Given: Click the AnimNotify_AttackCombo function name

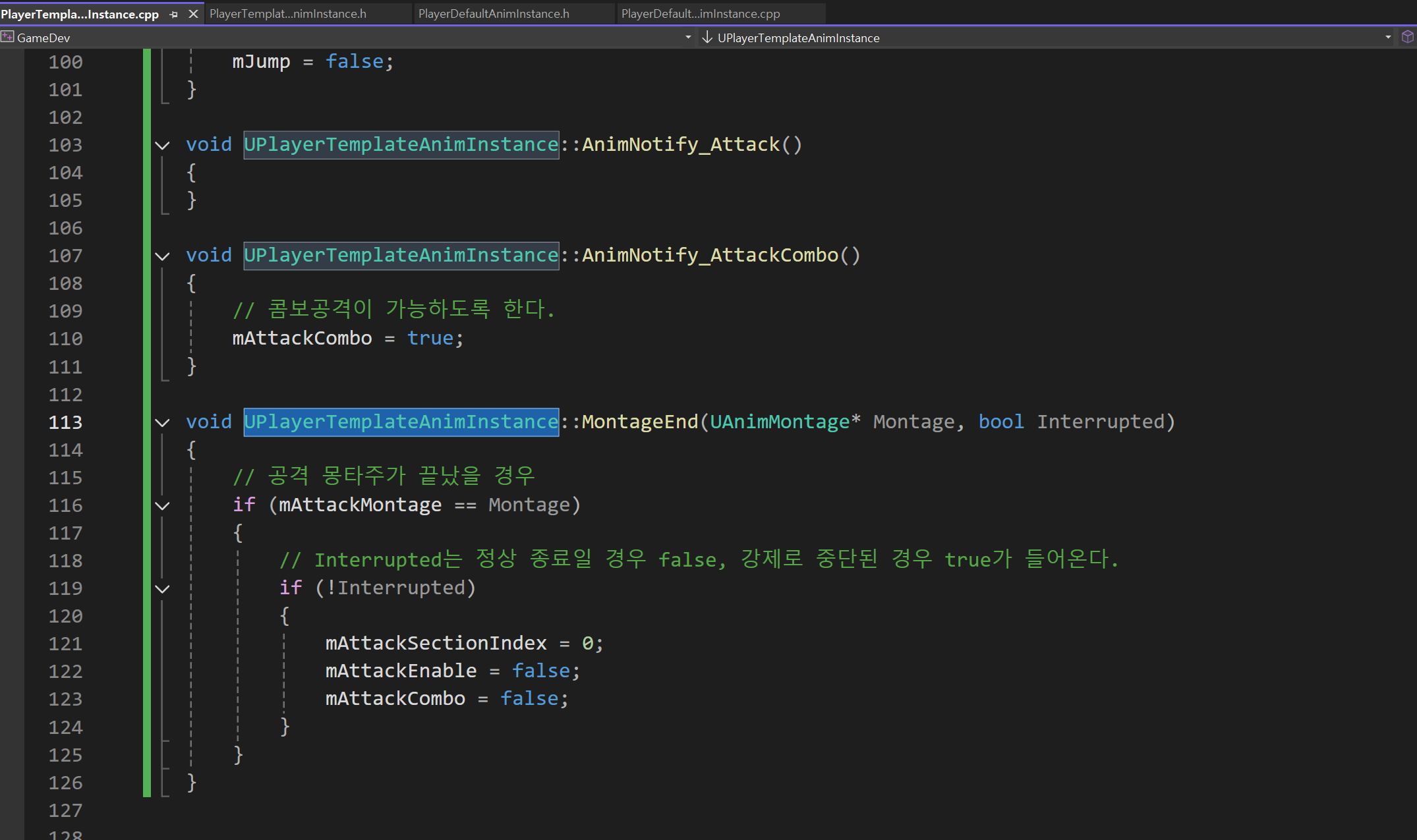Looking at the screenshot, I should pyautogui.click(x=710, y=255).
